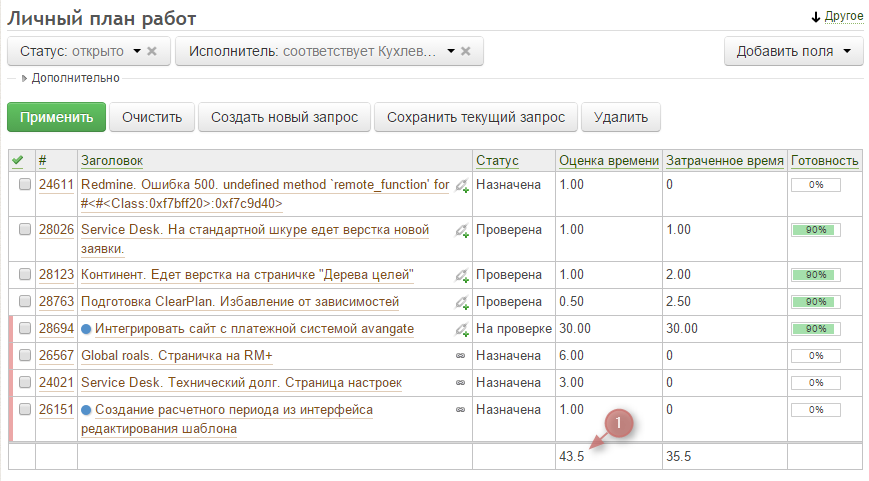869x481 pixels.
Task: Select the checkbox for issue 28763
Action: point(24,302)
